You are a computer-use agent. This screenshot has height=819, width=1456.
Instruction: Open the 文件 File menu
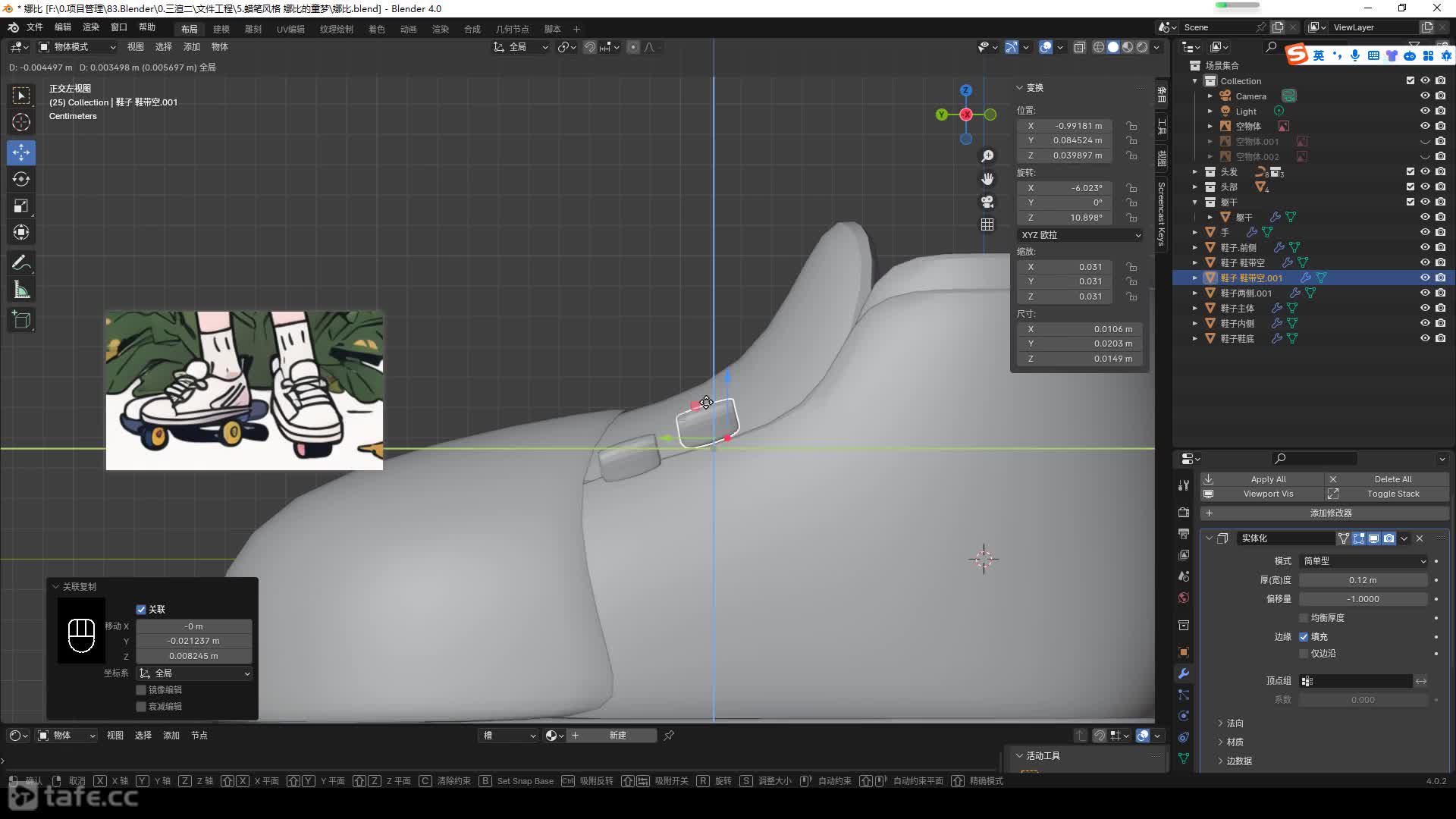coord(35,27)
